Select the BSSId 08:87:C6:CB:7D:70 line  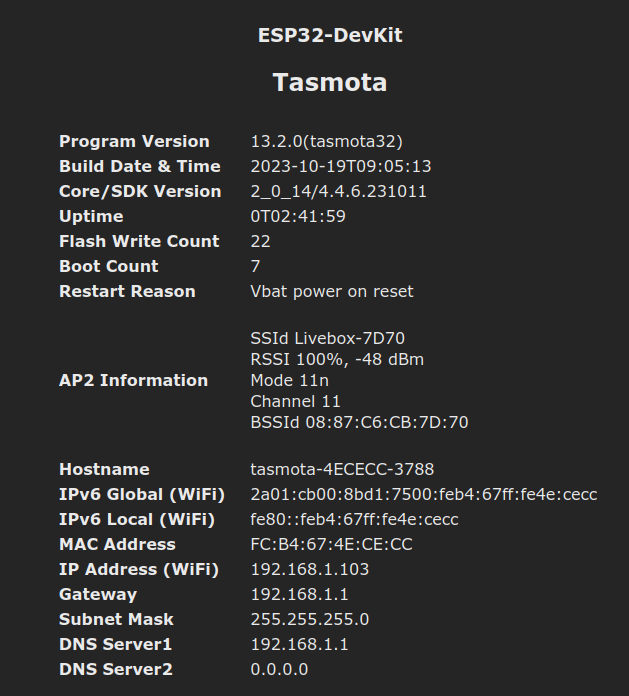point(359,422)
